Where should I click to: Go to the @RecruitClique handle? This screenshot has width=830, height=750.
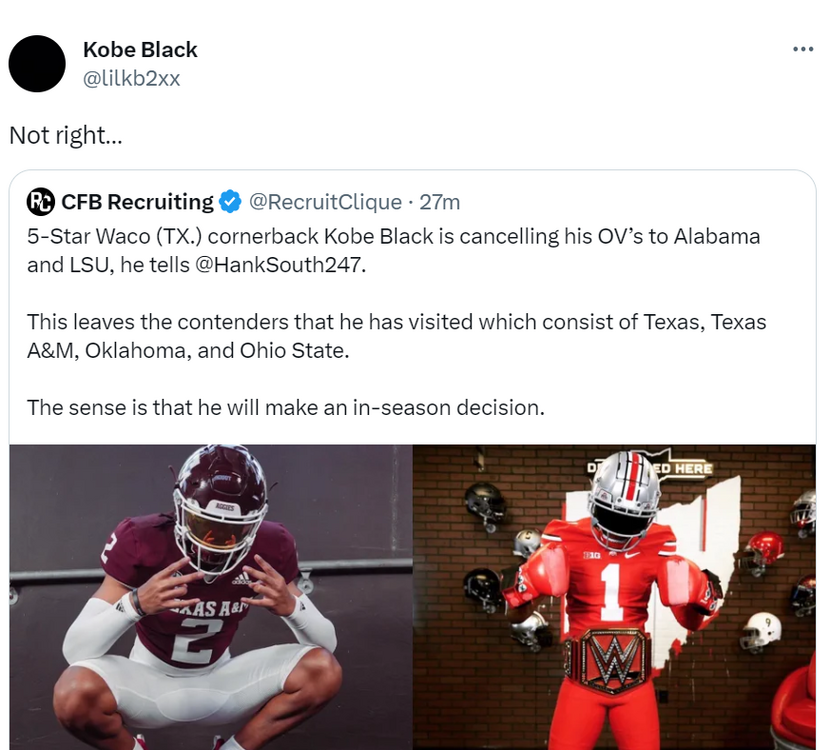tap(324, 202)
